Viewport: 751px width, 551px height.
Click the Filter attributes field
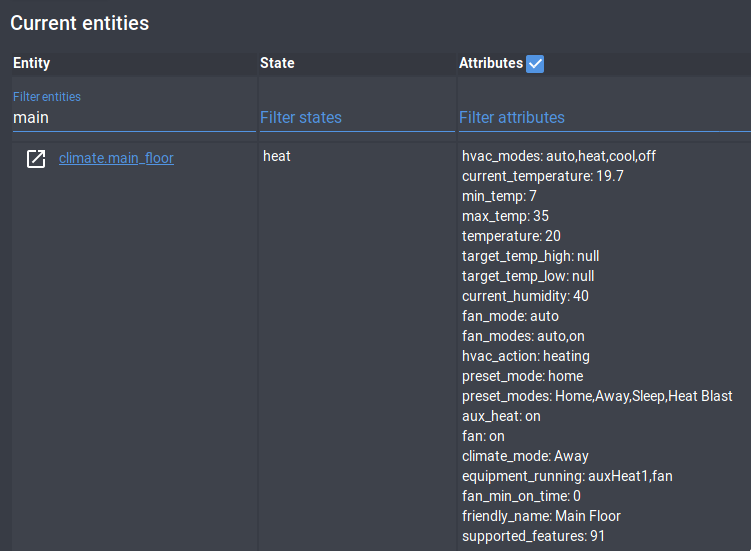point(600,118)
